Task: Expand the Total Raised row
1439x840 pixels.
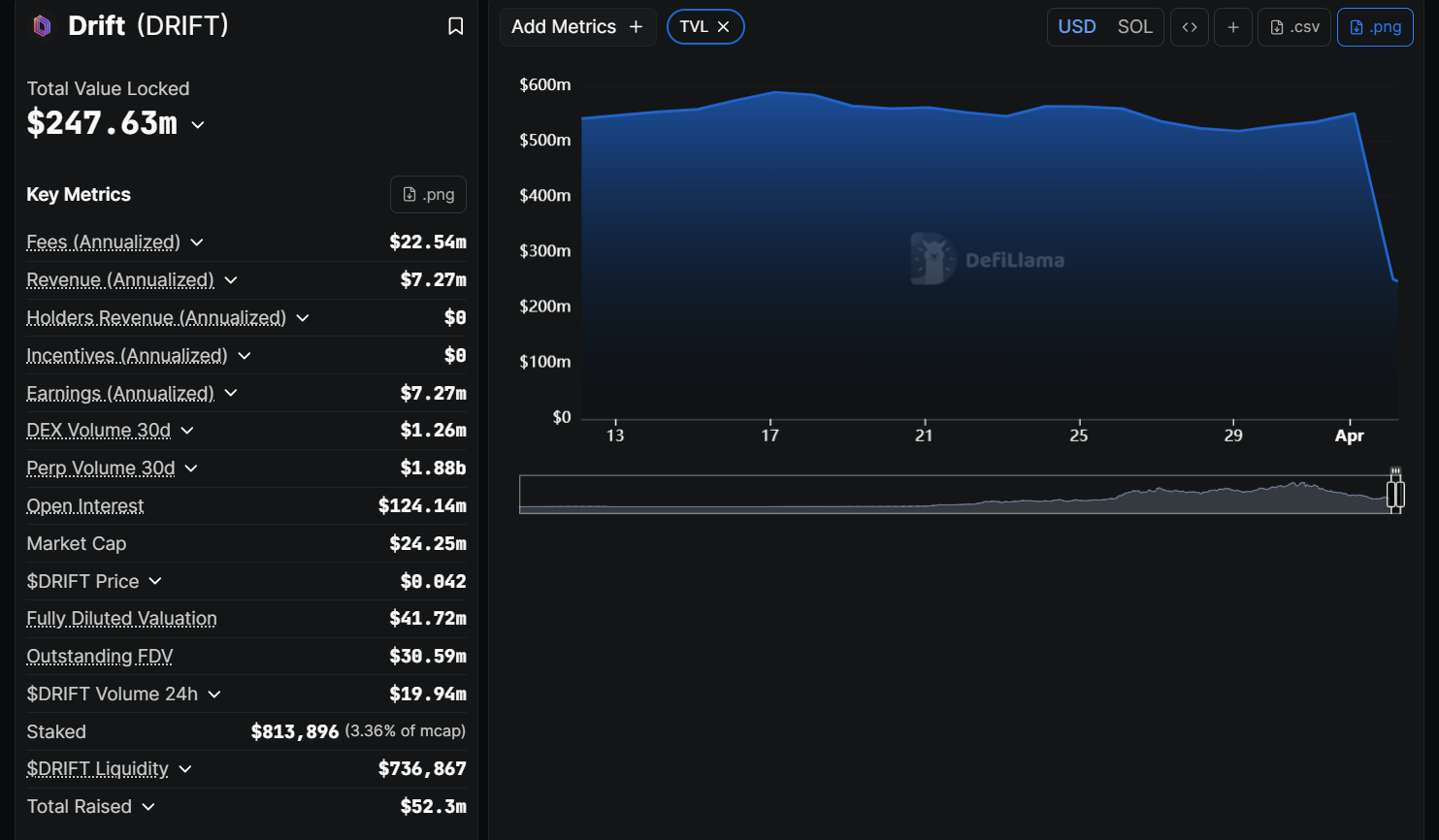Action: click(x=148, y=807)
